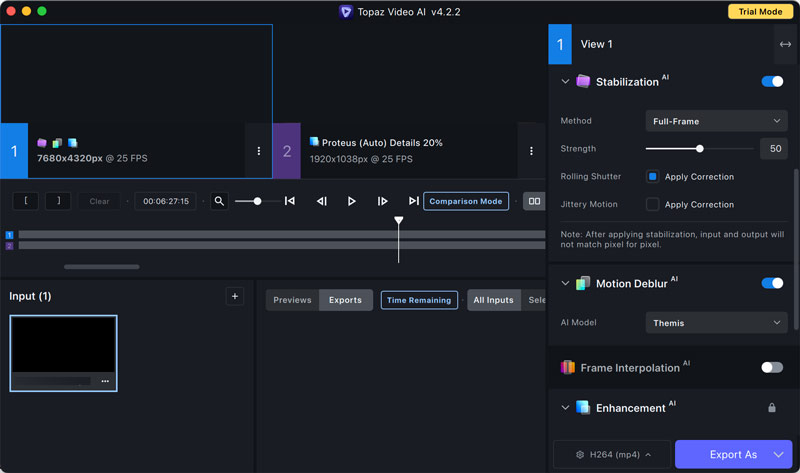Image resolution: width=800 pixels, height=473 pixels.
Task: Click the Proteus (Auto) Details 20% label
Action: pos(382,143)
